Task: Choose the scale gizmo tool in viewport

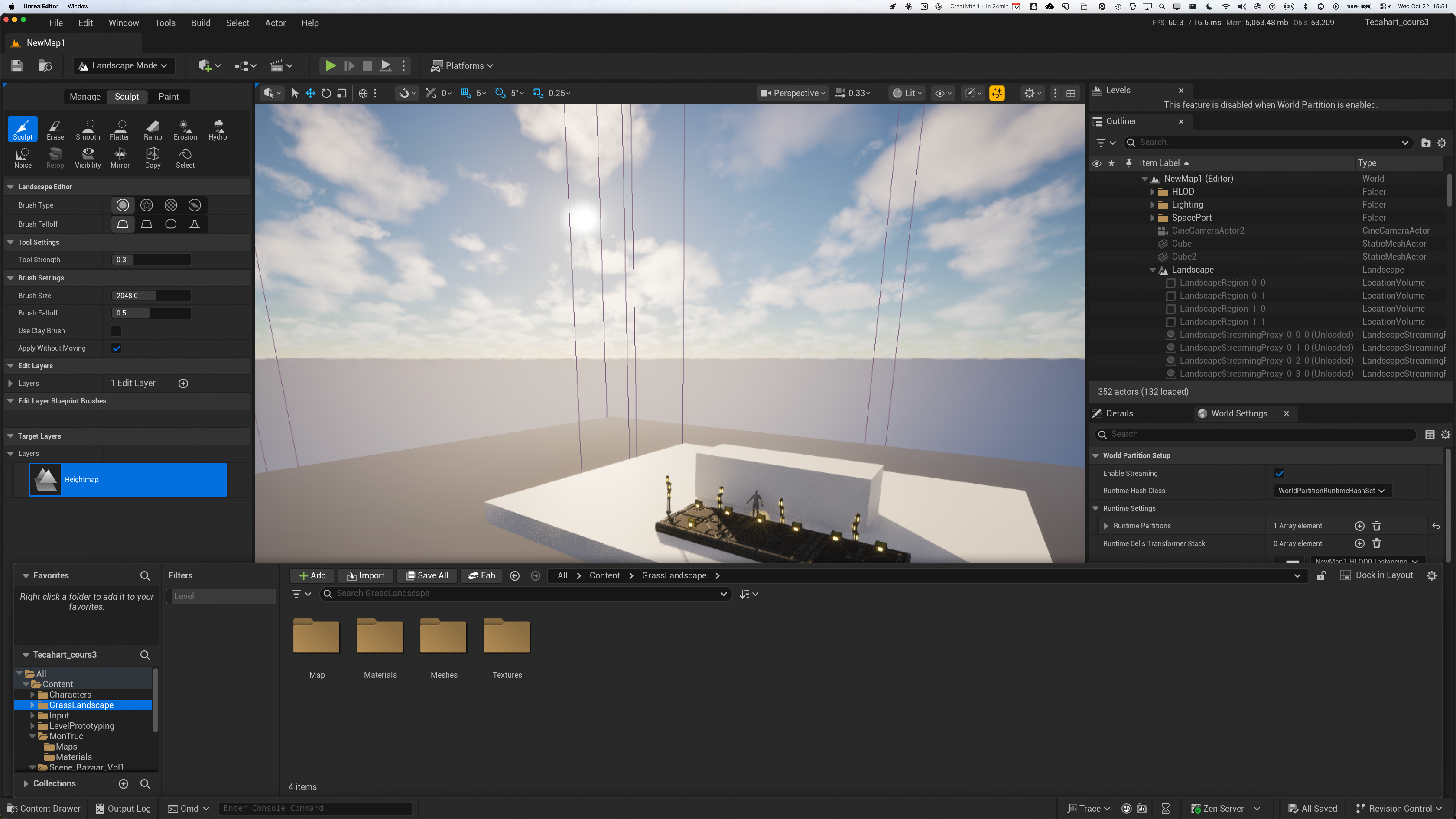Action: (x=342, y=93)
